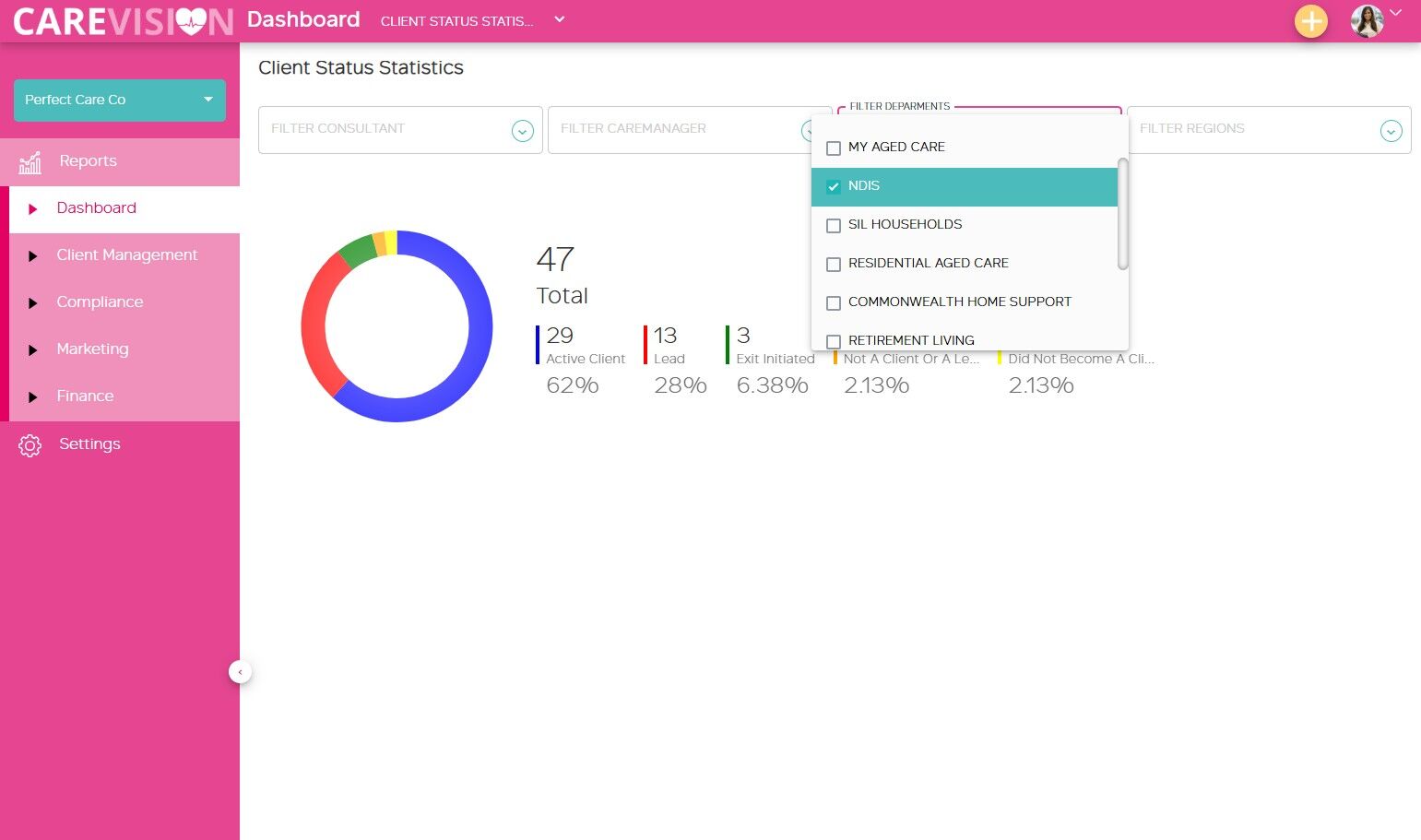Click the arrow icon beside Dashboard
Screen dimensions: 1421x840
click(x=32, y=209)
